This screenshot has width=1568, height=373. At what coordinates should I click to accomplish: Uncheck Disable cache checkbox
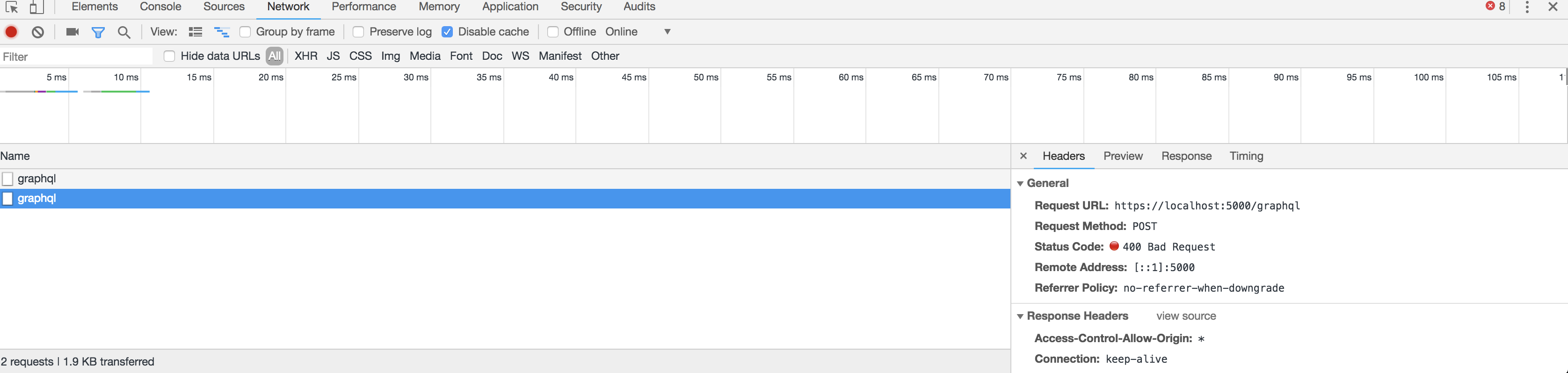click(x=447, y=32)
